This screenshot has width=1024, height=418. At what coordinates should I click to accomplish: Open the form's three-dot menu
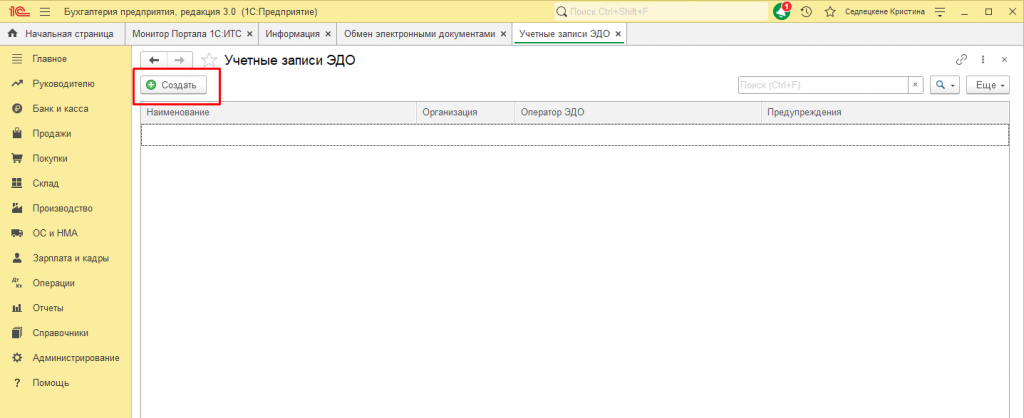point(983,59)
